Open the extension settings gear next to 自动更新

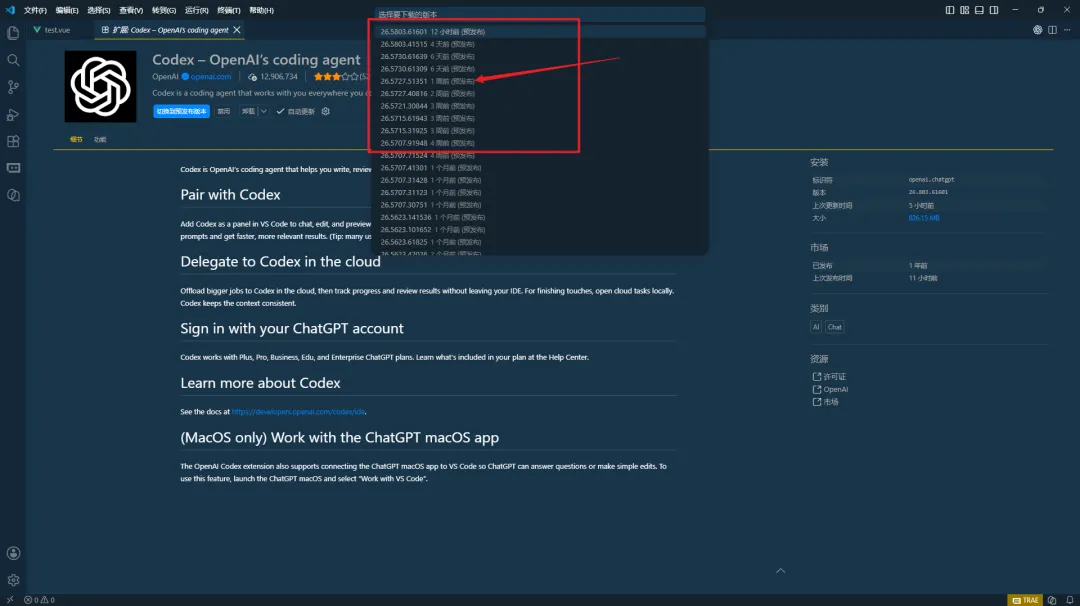[326, 111]
